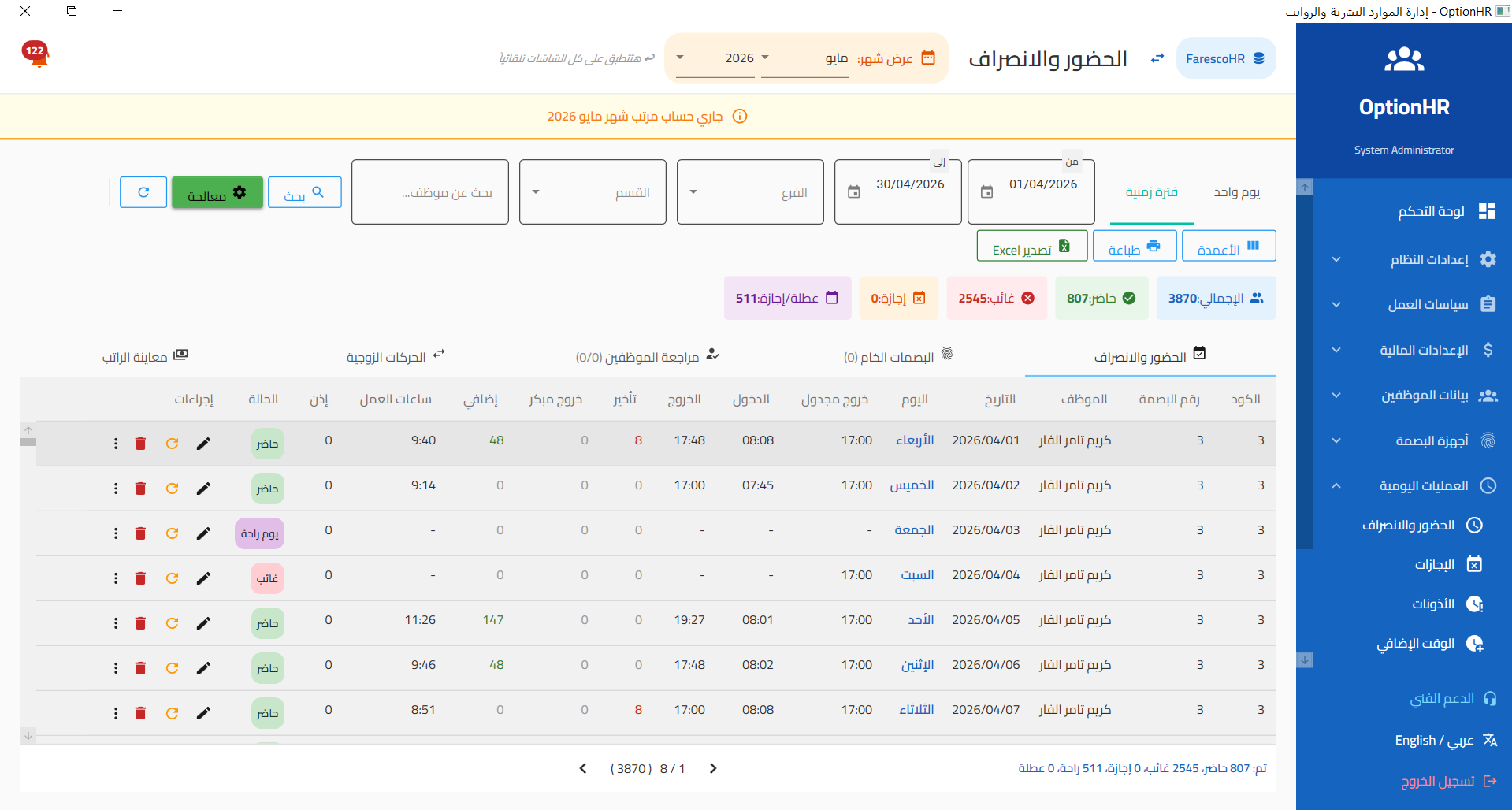1512x810 pixels.
Task: Open معاينة الراتب salary preview tab
Action: [144, 357]
